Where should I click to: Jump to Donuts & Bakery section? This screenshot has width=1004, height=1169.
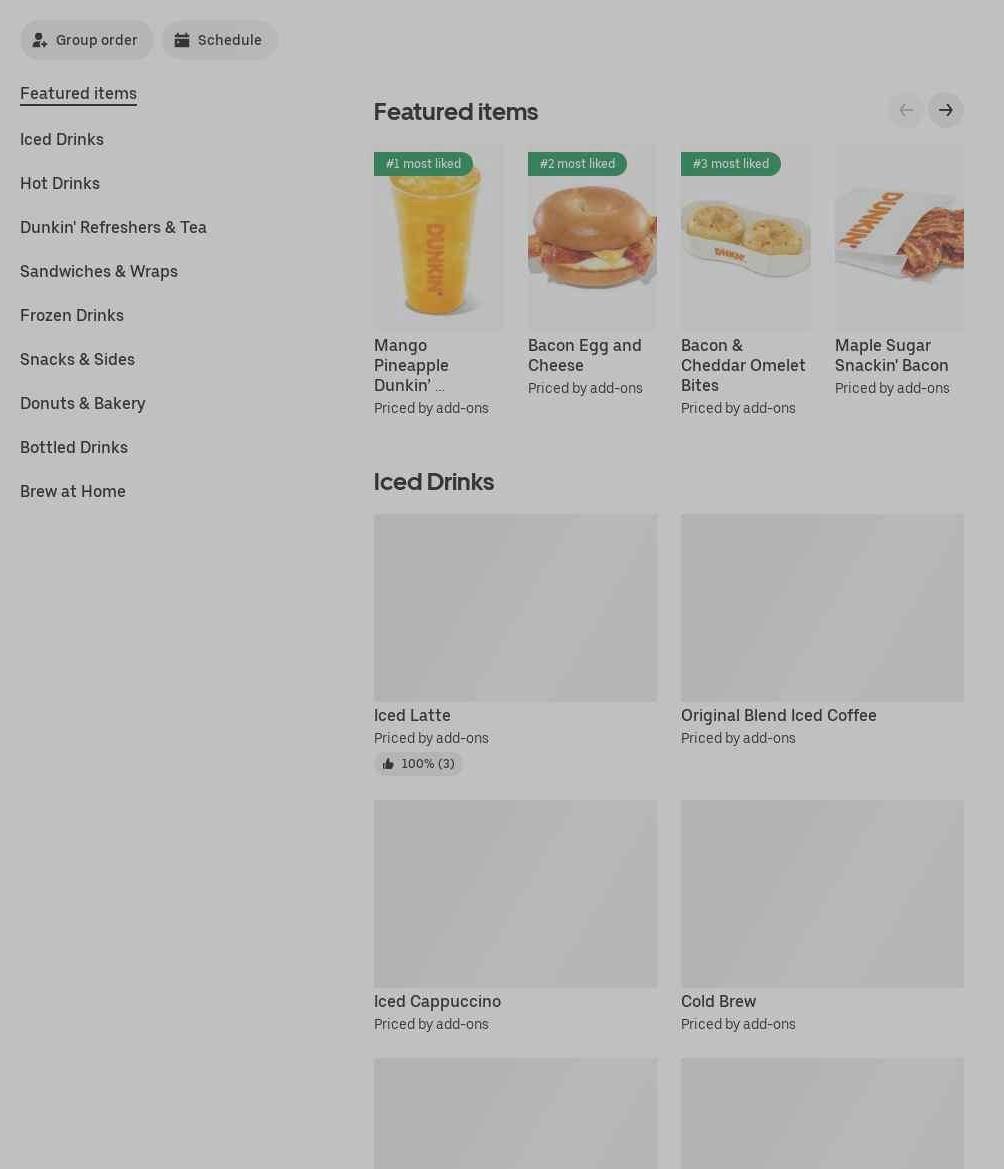(x=83, y=403)
